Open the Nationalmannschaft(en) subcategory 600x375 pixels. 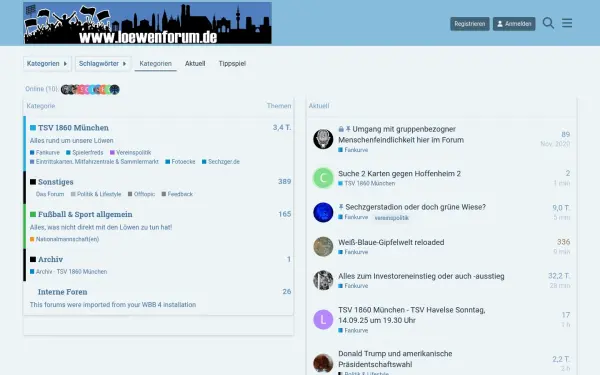[x=64, y=239]
